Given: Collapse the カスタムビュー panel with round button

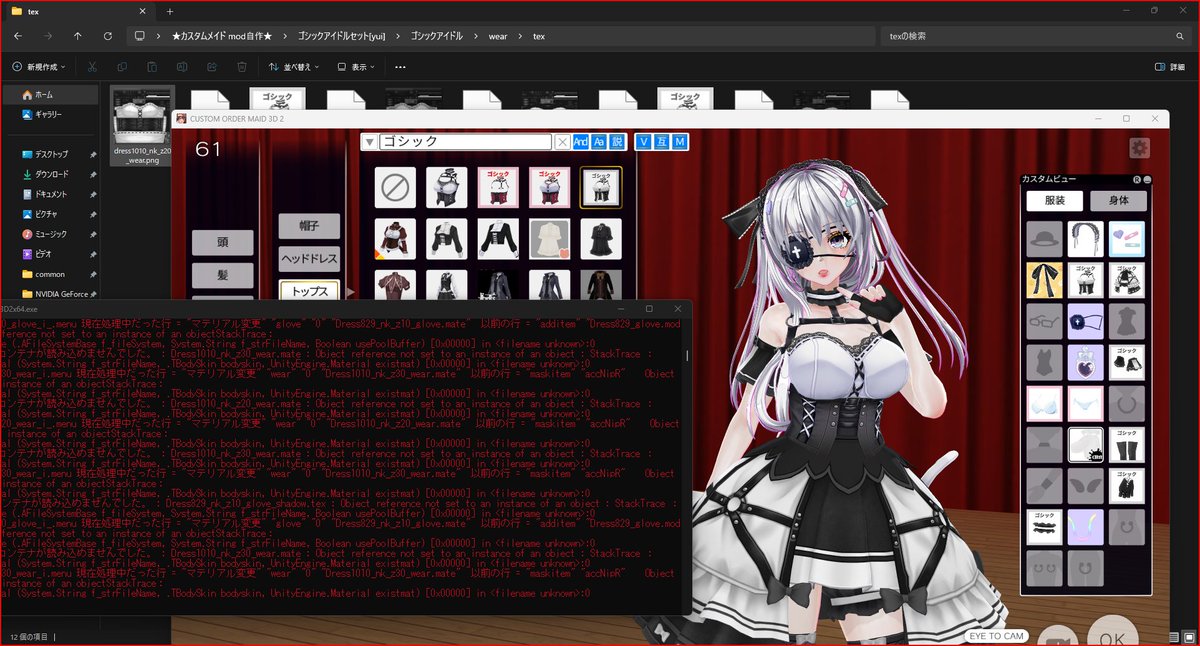Looking at the screenshot, I should (x=1148, y=179).
